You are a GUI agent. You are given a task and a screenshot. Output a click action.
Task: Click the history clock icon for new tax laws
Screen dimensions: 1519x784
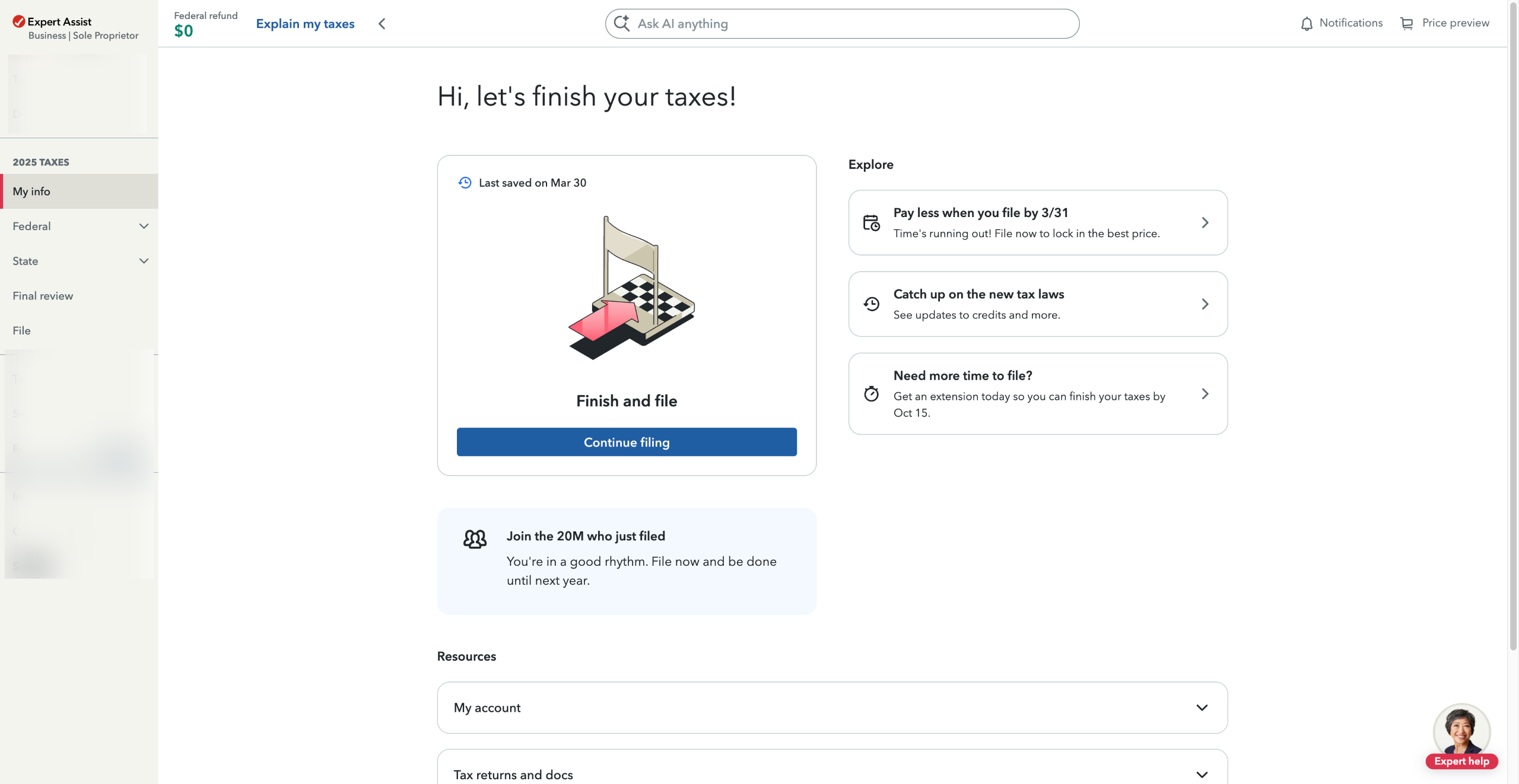(x=871, y=304)
